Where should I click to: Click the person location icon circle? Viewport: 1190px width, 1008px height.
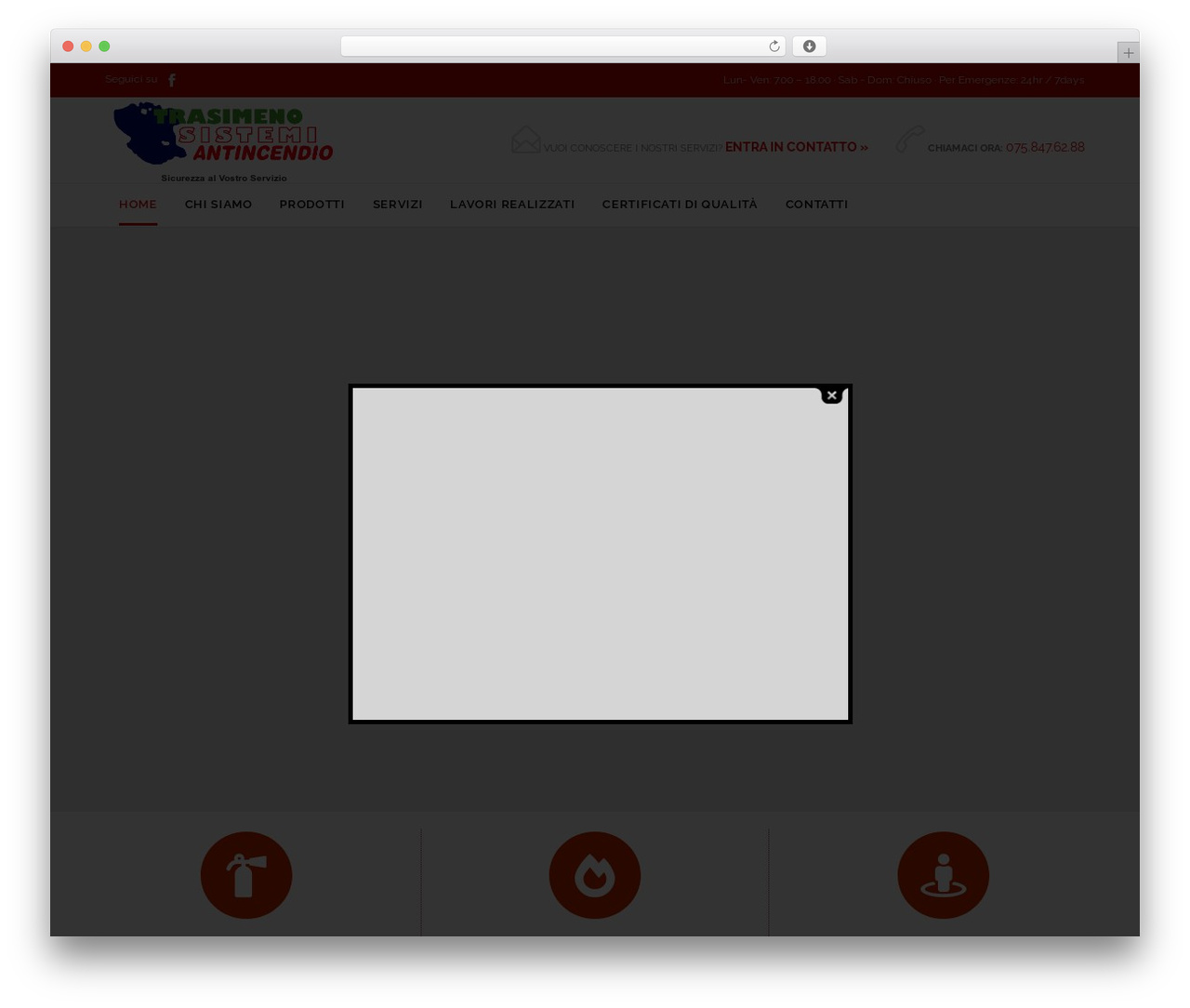click(x=943, y=875)
